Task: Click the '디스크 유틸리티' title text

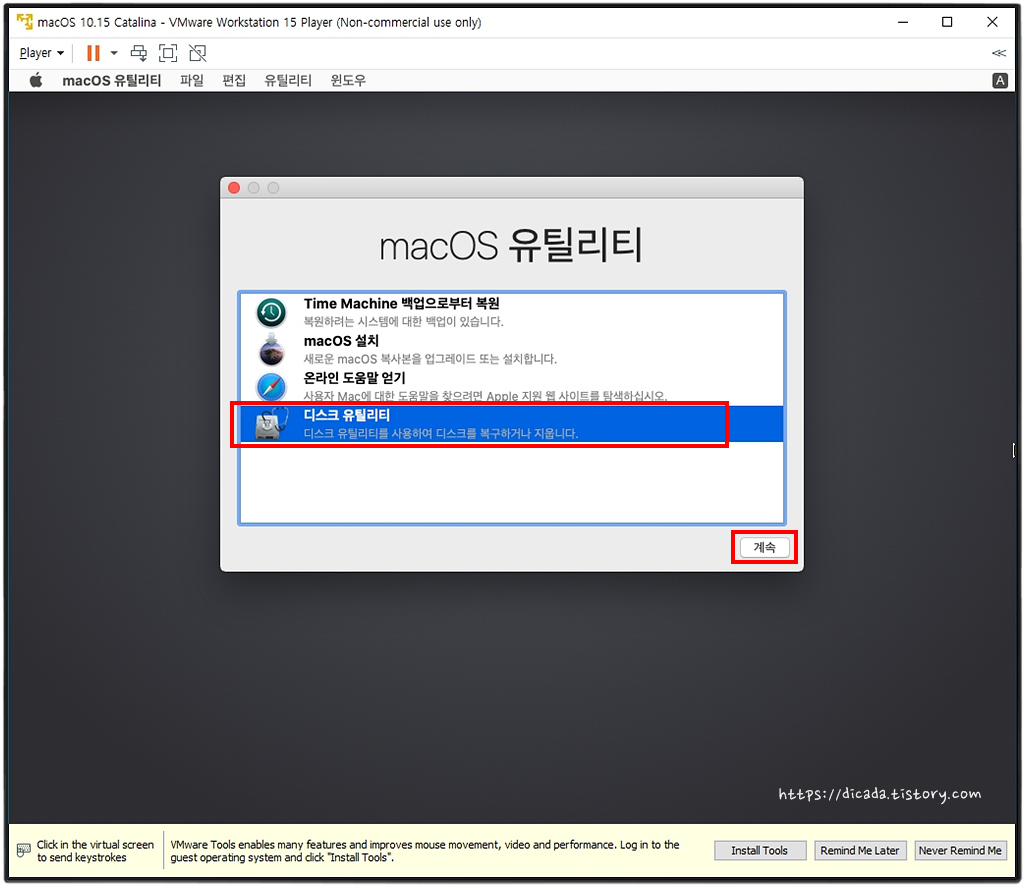Action: click(346, 415)
